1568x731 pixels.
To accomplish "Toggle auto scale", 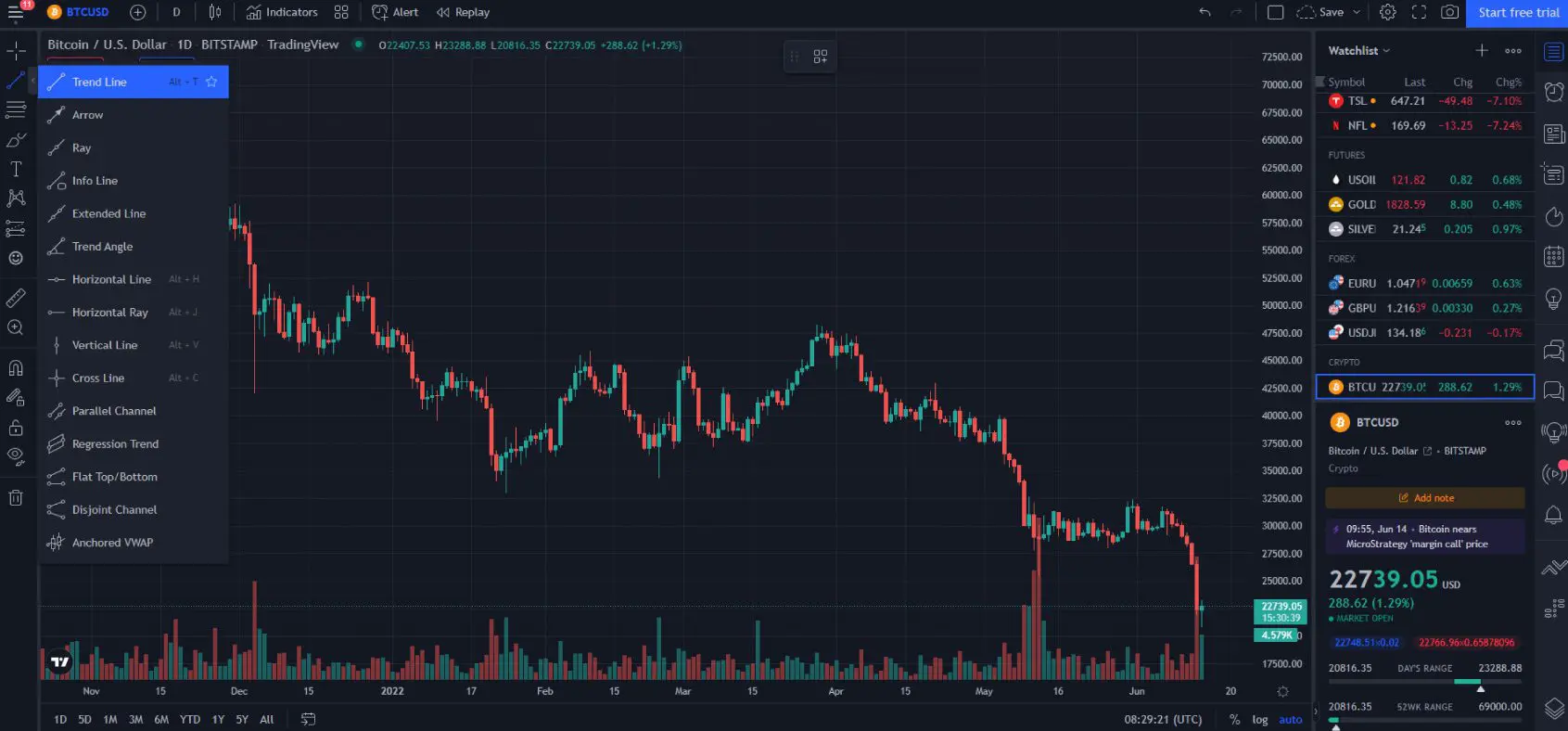I will tap(1291, 720).
